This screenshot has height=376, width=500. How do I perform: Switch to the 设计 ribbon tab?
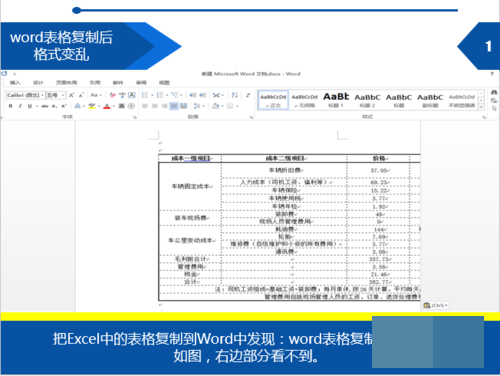38,83
